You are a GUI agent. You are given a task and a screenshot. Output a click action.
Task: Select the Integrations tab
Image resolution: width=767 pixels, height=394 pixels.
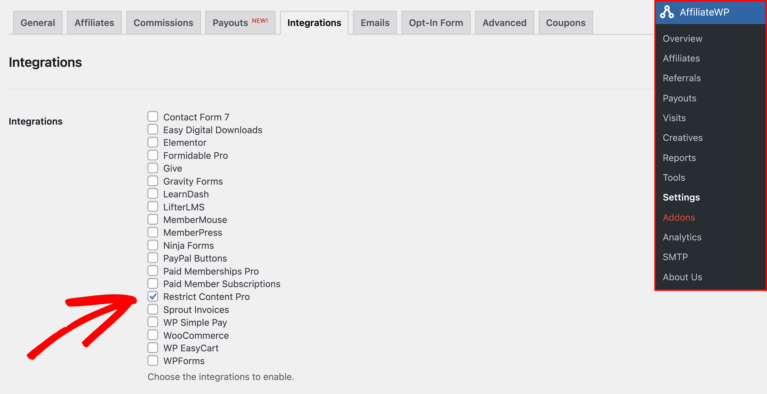tap(314, 23)
